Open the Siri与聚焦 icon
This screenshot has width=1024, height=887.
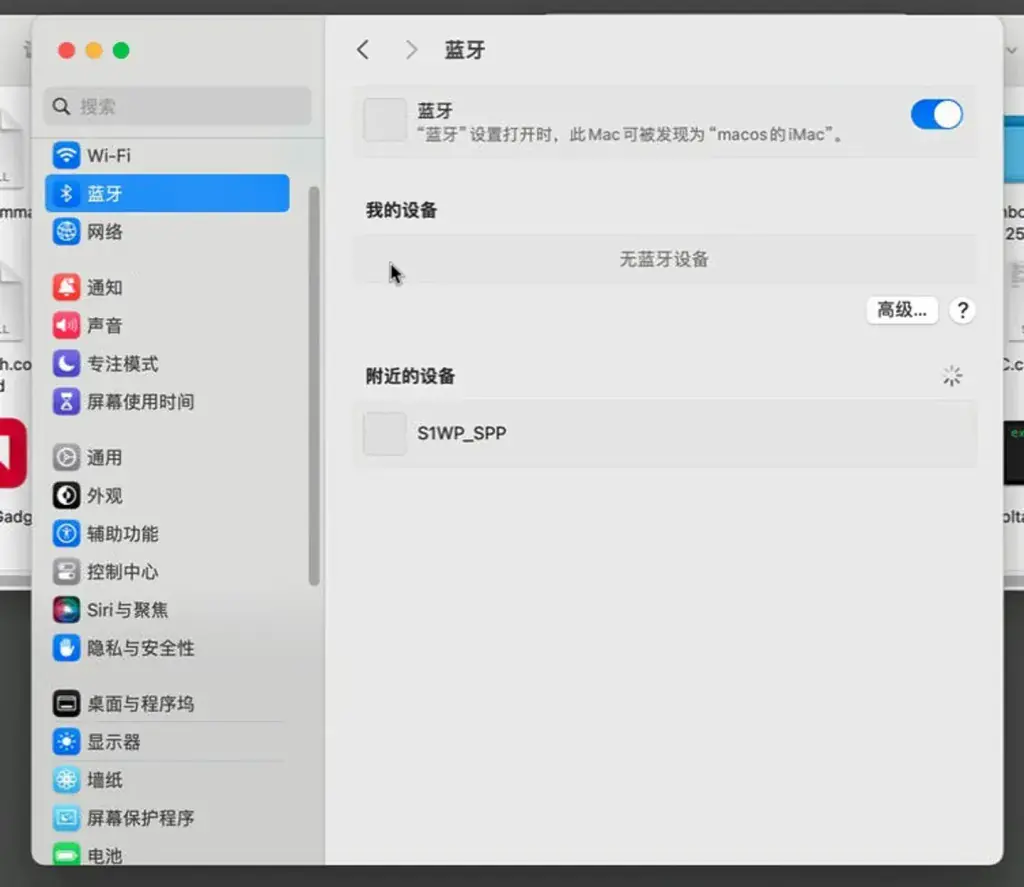pos(66,609)
